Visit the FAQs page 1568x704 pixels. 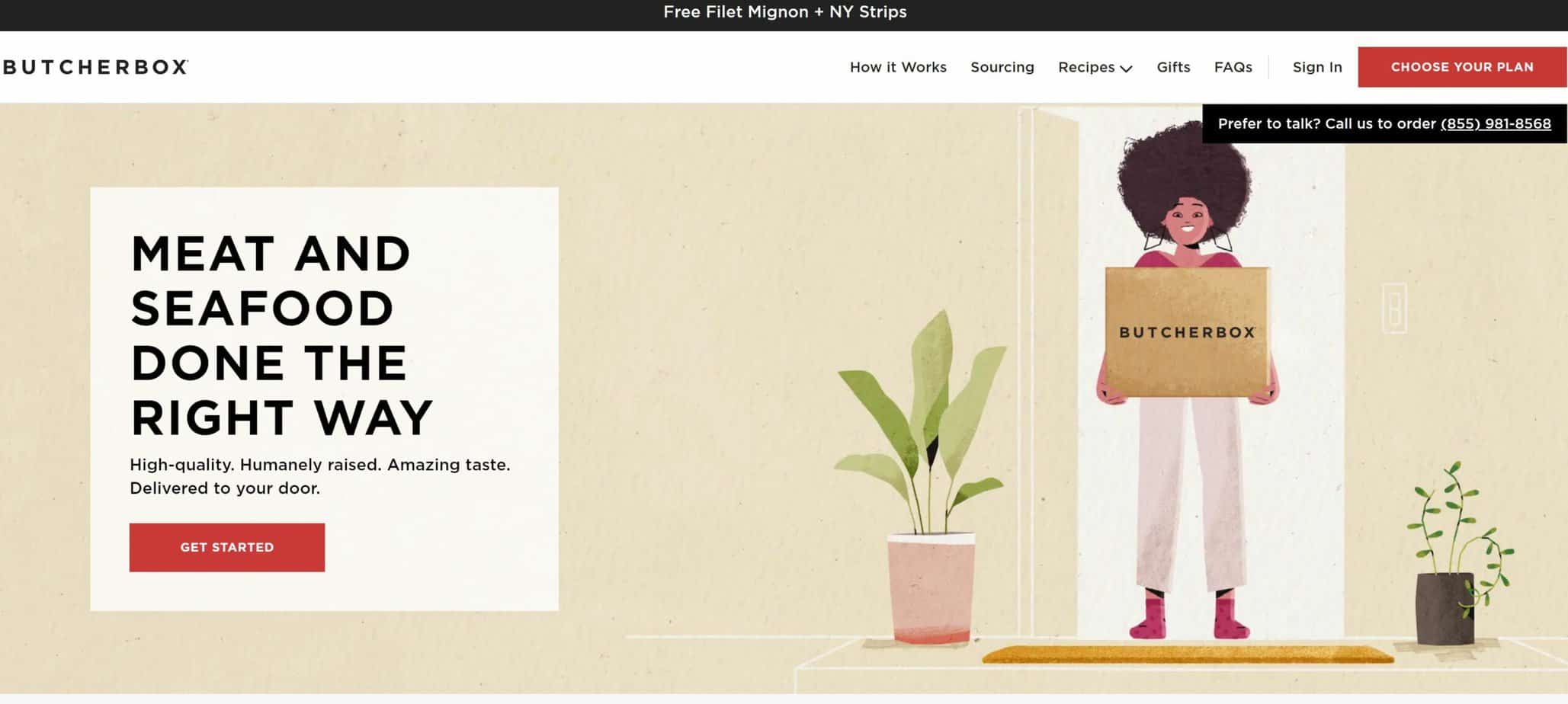pyautogui.click(x=1233, y=67)
